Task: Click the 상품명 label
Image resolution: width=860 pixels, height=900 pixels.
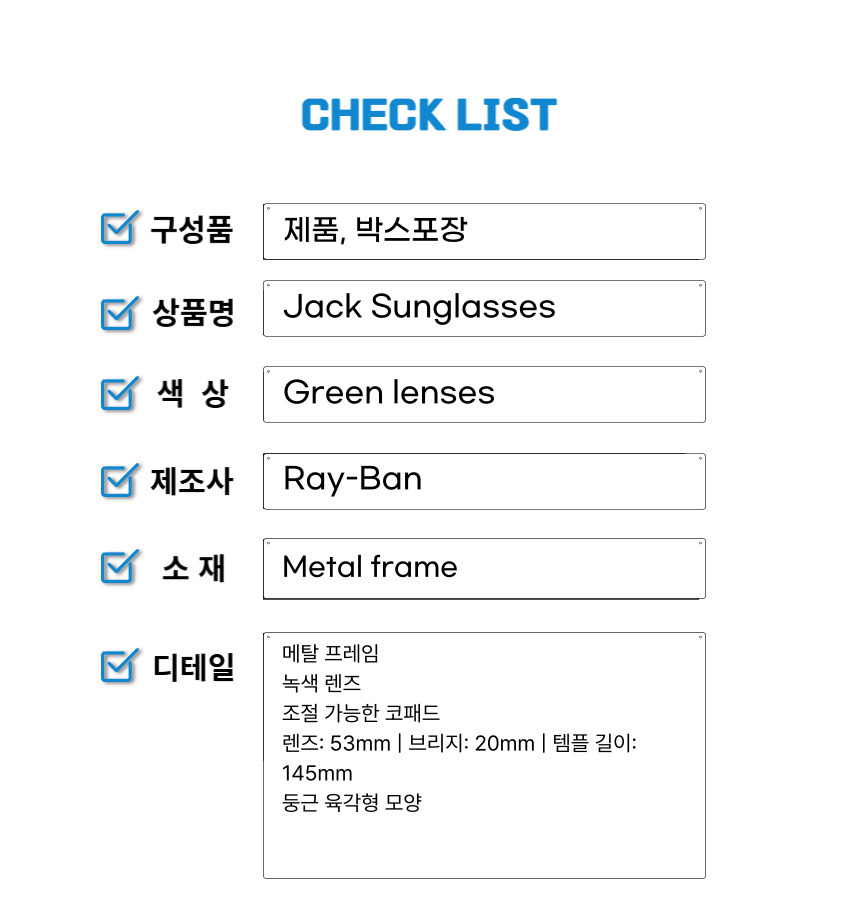Action: pyautogui.click(x=193, y=313)
